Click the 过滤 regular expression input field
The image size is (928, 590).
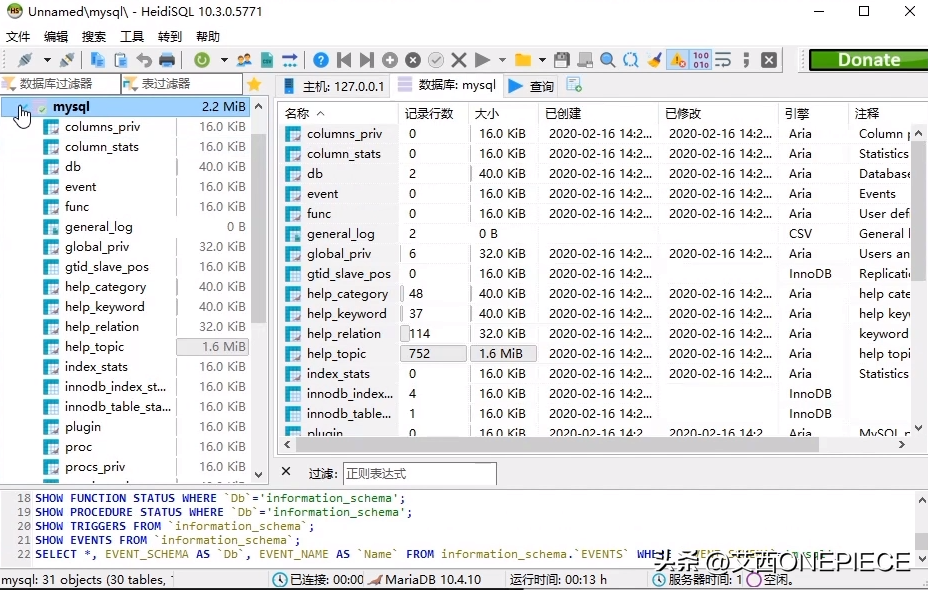418,473
